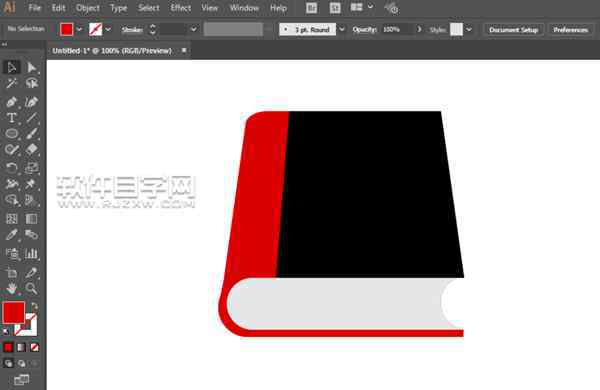Open the Object menu
600x390 pixels.
point(88,8)
